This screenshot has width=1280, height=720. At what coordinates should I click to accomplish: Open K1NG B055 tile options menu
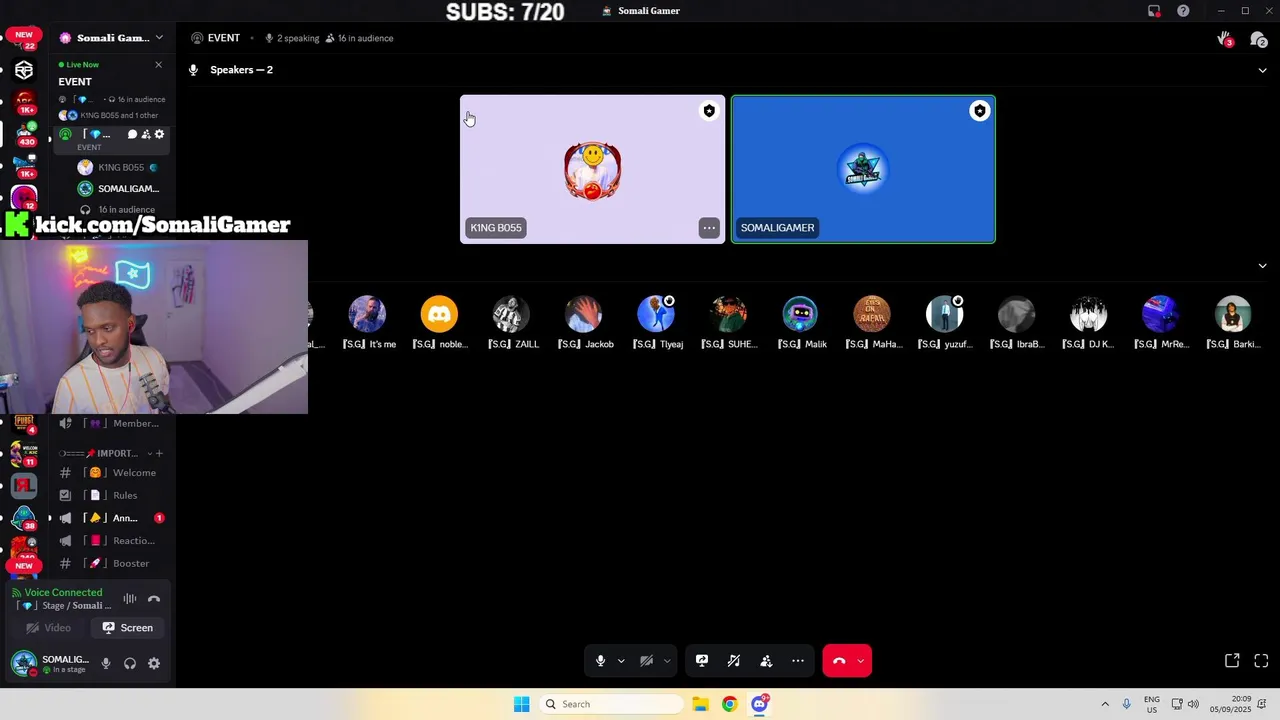[x=709, y=228]
